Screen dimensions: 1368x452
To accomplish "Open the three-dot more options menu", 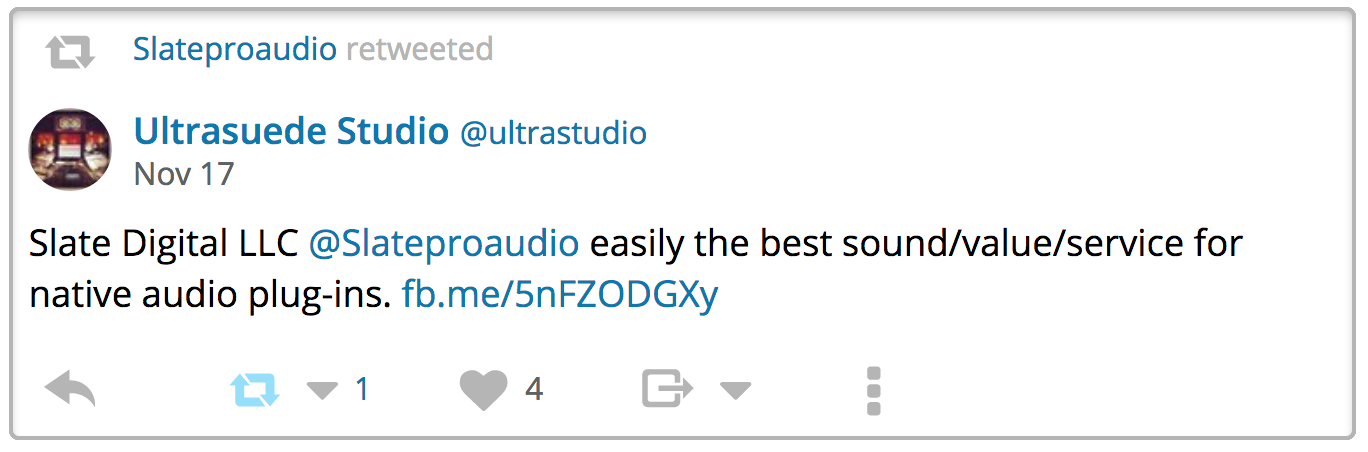I will pyautogui.click(x=873, y=390).
